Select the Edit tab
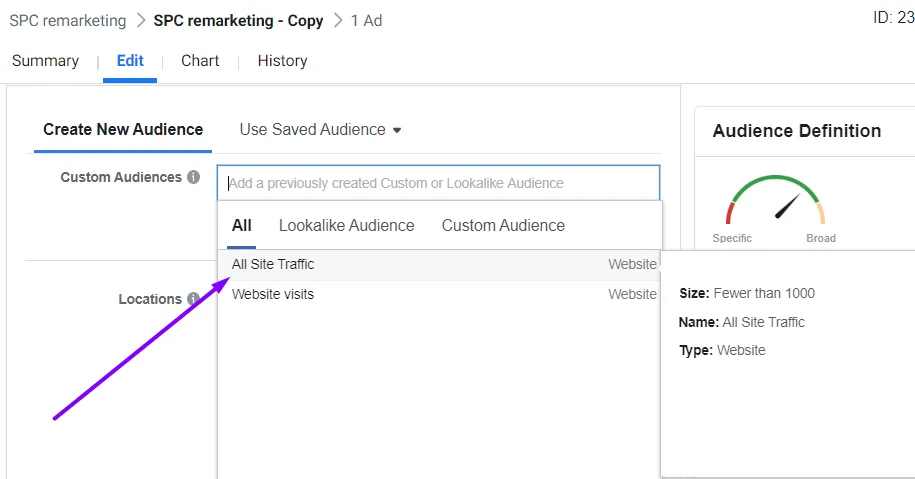Image resolution: width=915 pixels, height=479 pixels. (x=130, y=61)
